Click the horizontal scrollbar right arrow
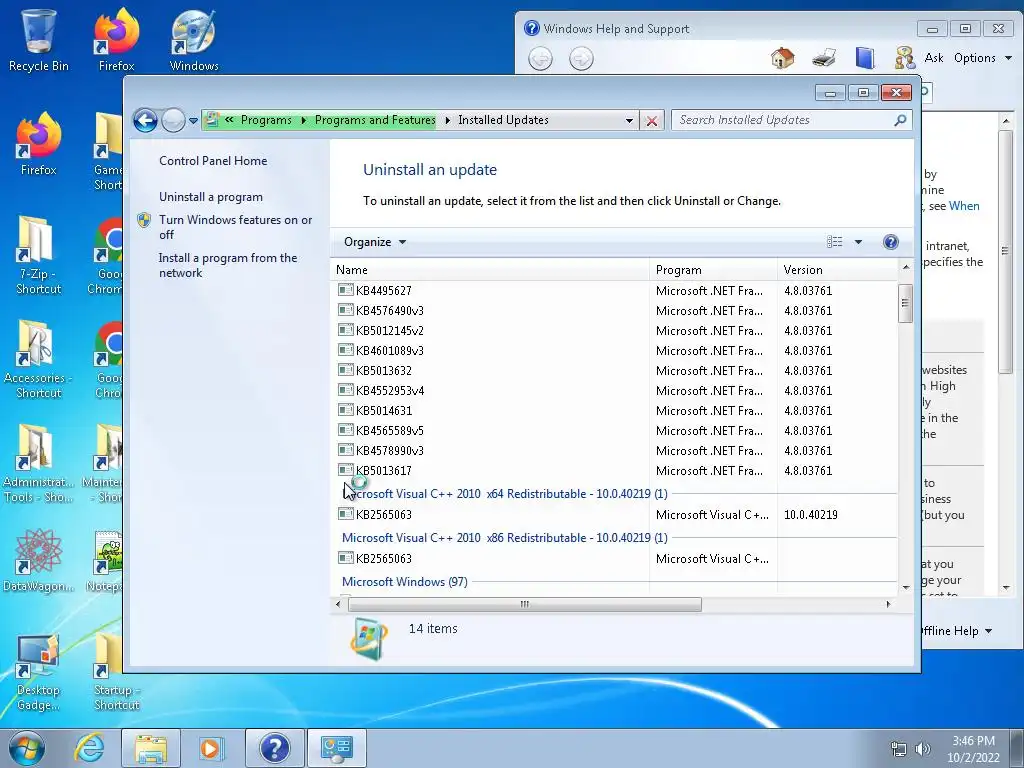 [888, 605]
